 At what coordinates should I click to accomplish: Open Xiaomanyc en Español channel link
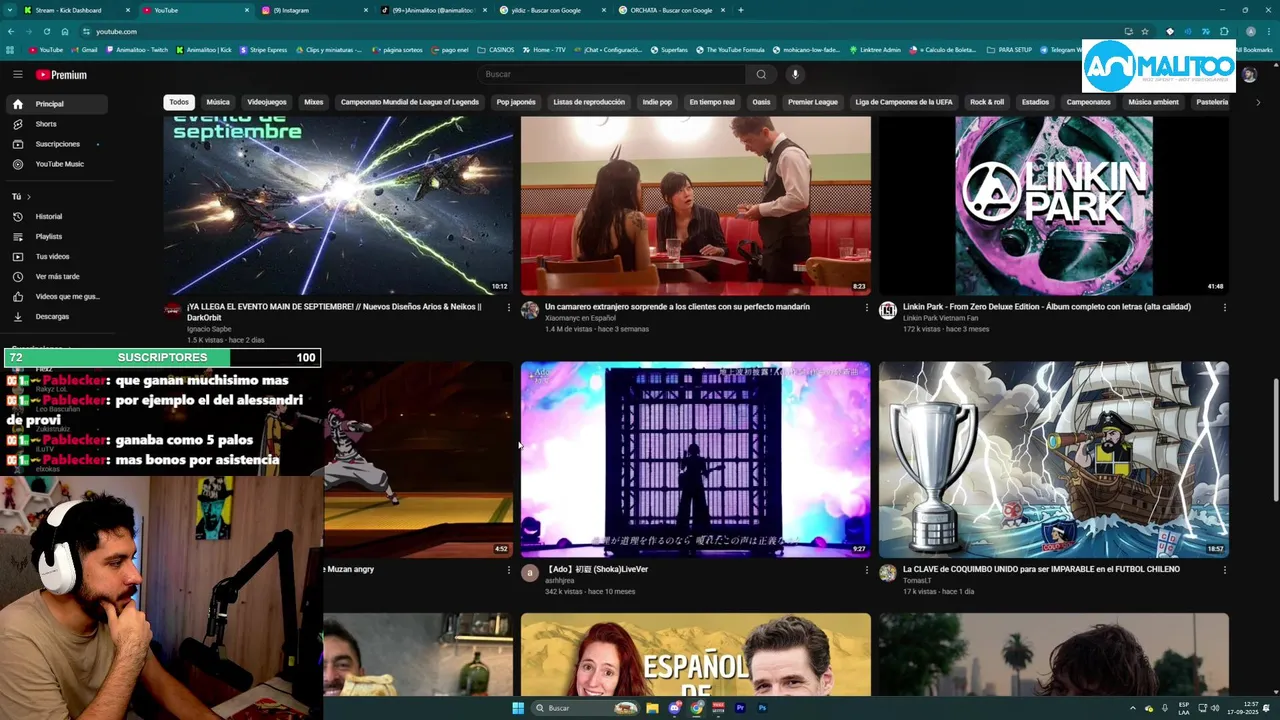click(x=580, y=318)
